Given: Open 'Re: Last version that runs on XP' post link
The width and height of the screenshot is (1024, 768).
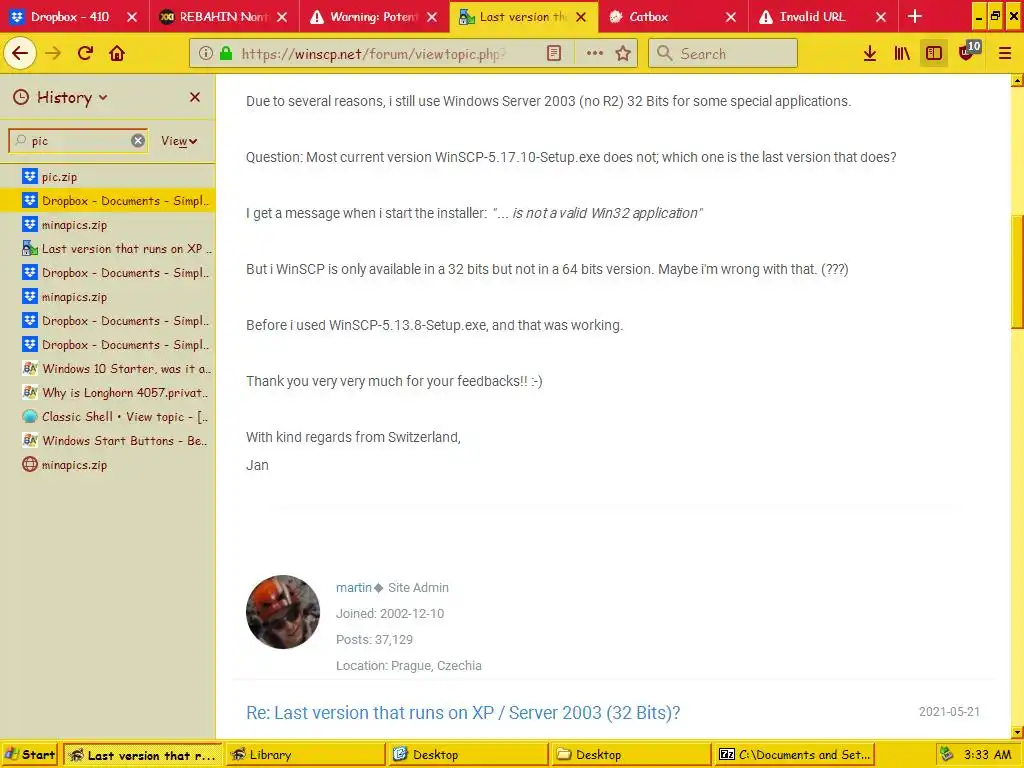Looking at the screenshot, I should [x=463, y=712].
